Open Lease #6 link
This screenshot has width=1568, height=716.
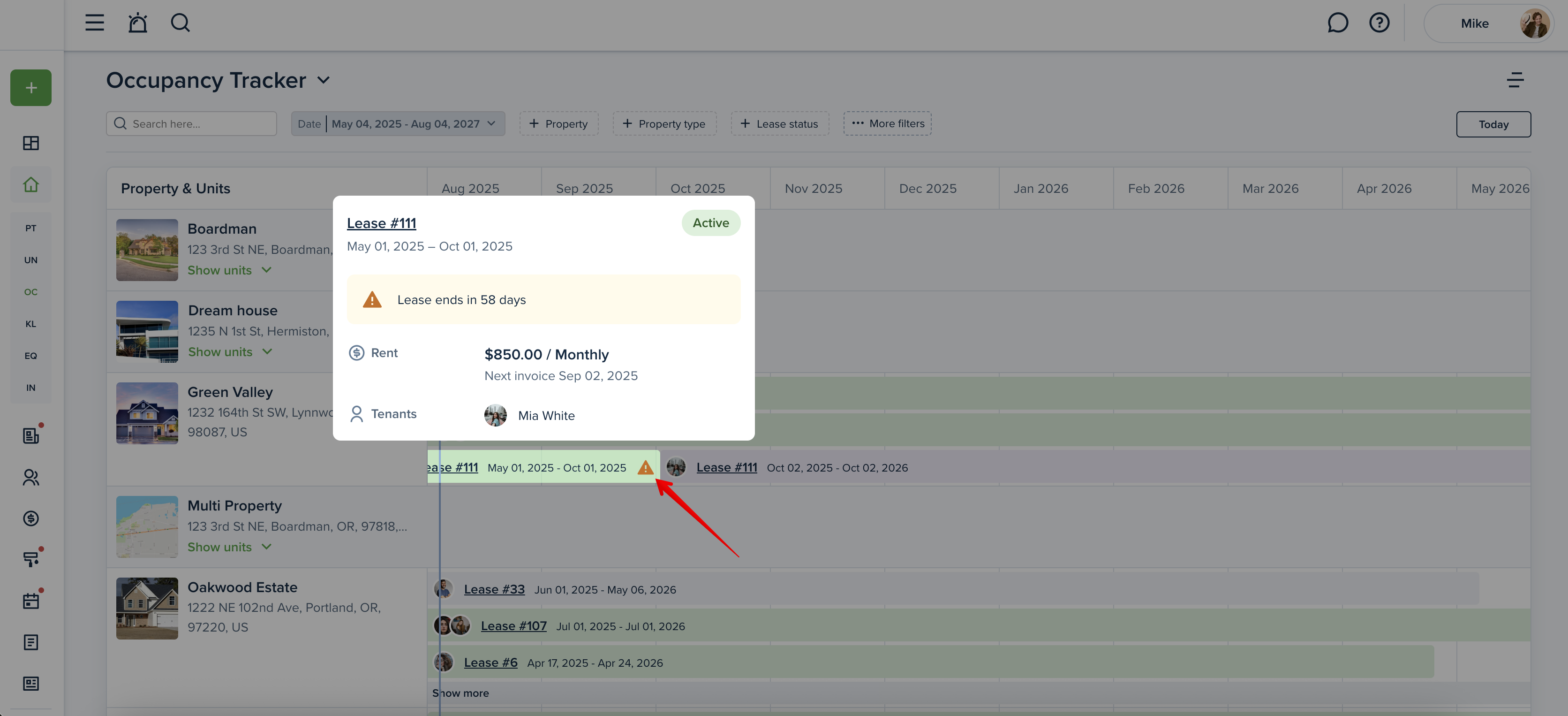click(x=490, y=663)
